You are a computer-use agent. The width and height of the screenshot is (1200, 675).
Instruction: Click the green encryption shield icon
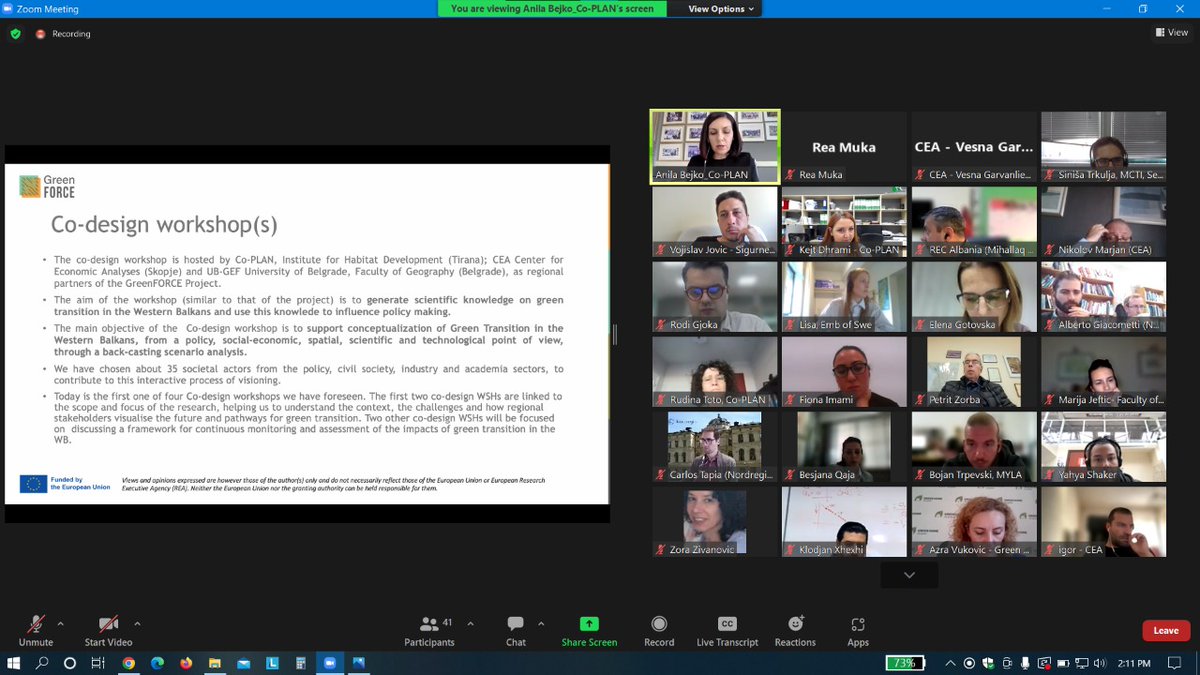15,33
